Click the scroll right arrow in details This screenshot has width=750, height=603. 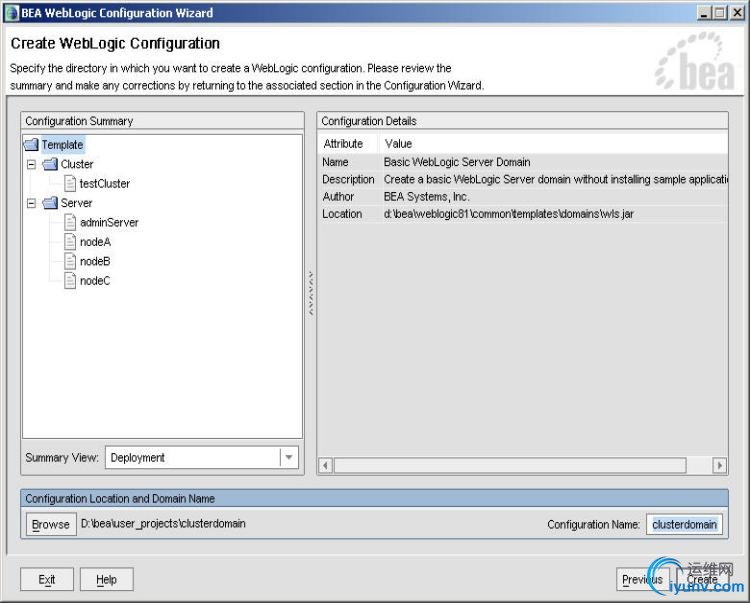[719, 465]
